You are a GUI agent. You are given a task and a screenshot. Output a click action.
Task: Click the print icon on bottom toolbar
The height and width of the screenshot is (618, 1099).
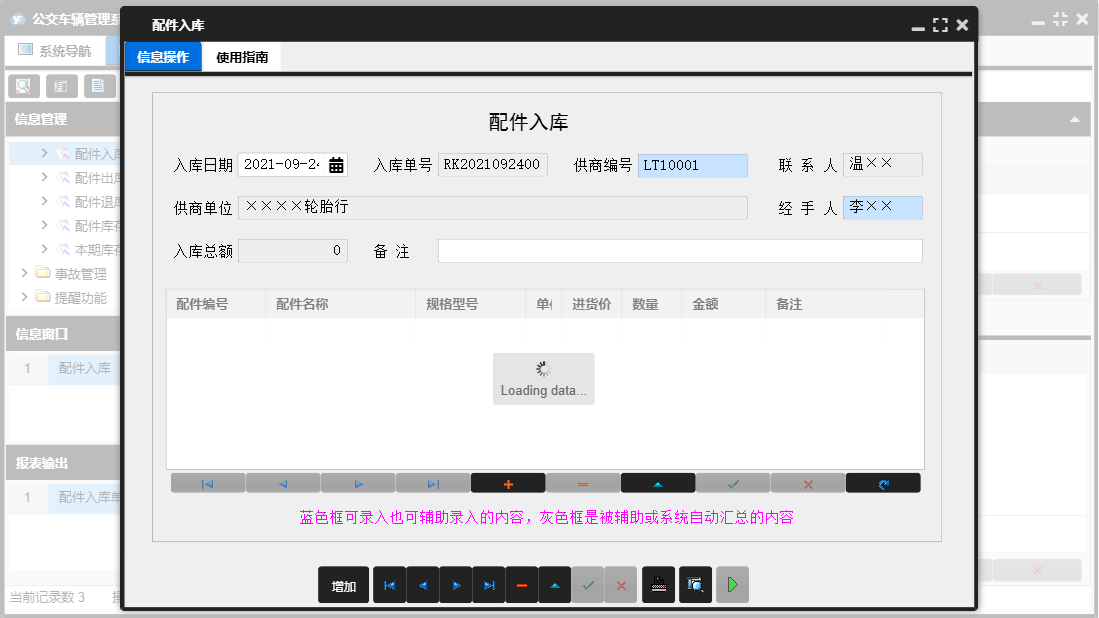[x=659, y=585]
